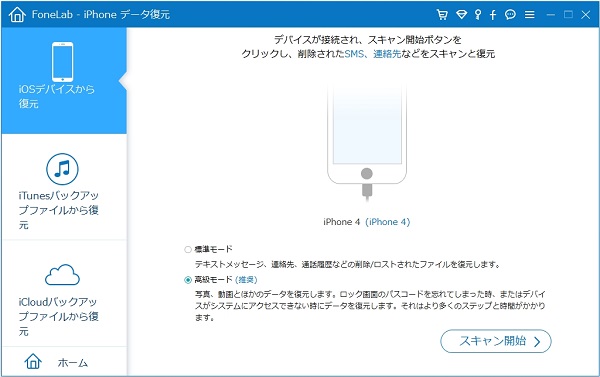Switch to iTunesバックアップファイルから復元 tab
600x377 pixels.
[64, 187]
